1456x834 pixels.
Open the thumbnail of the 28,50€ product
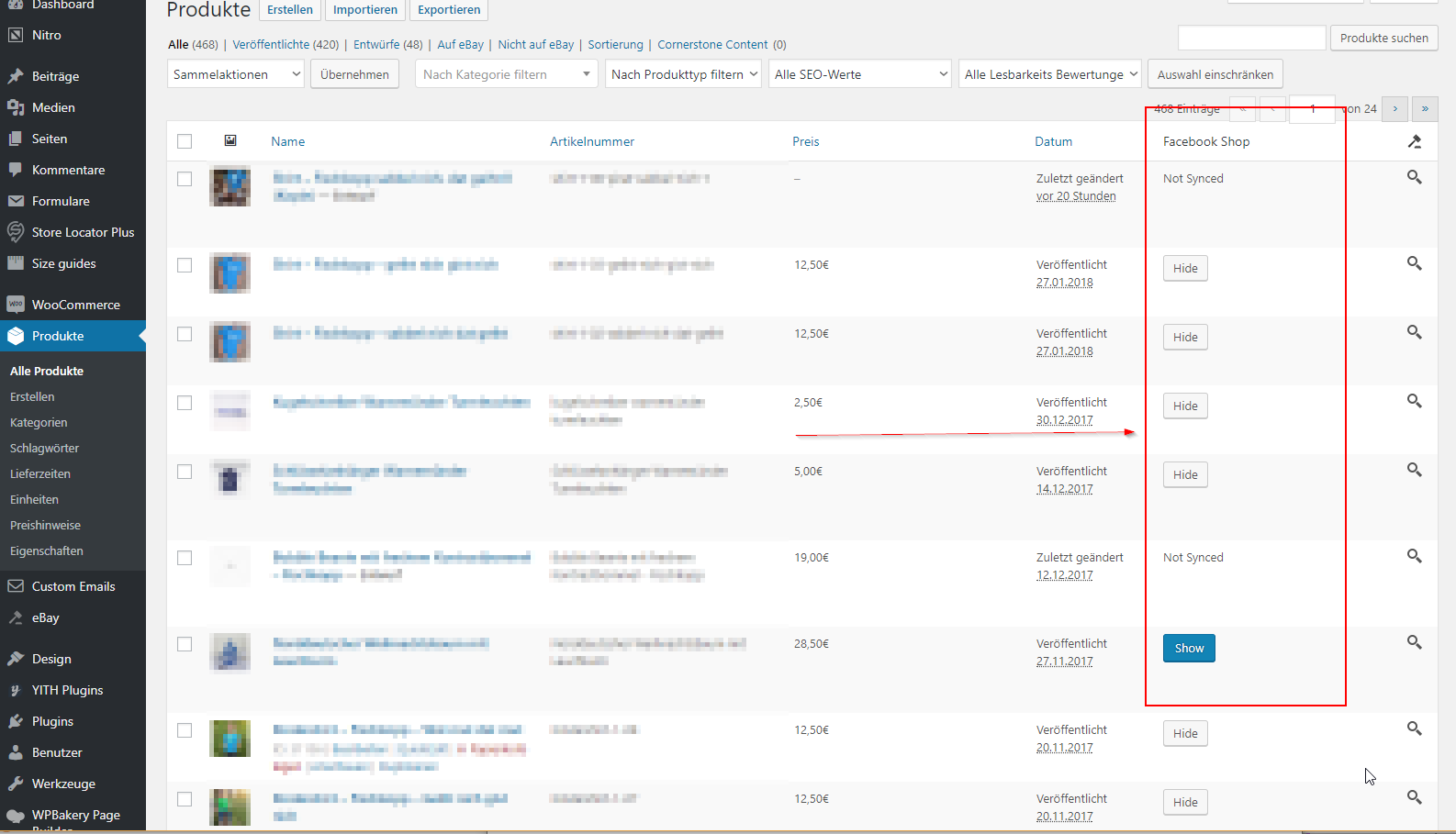[x=230, y=653]
